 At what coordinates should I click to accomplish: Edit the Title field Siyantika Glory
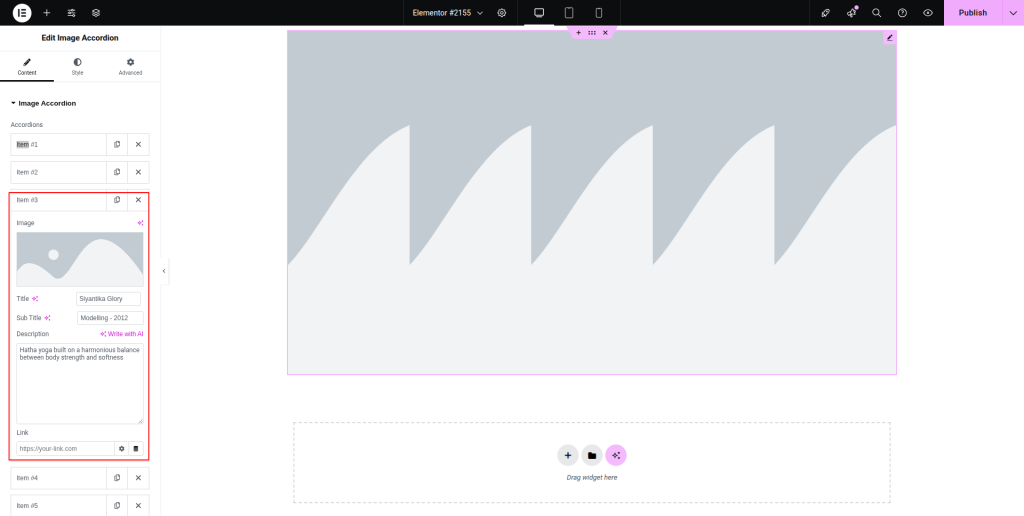(108, 298)
